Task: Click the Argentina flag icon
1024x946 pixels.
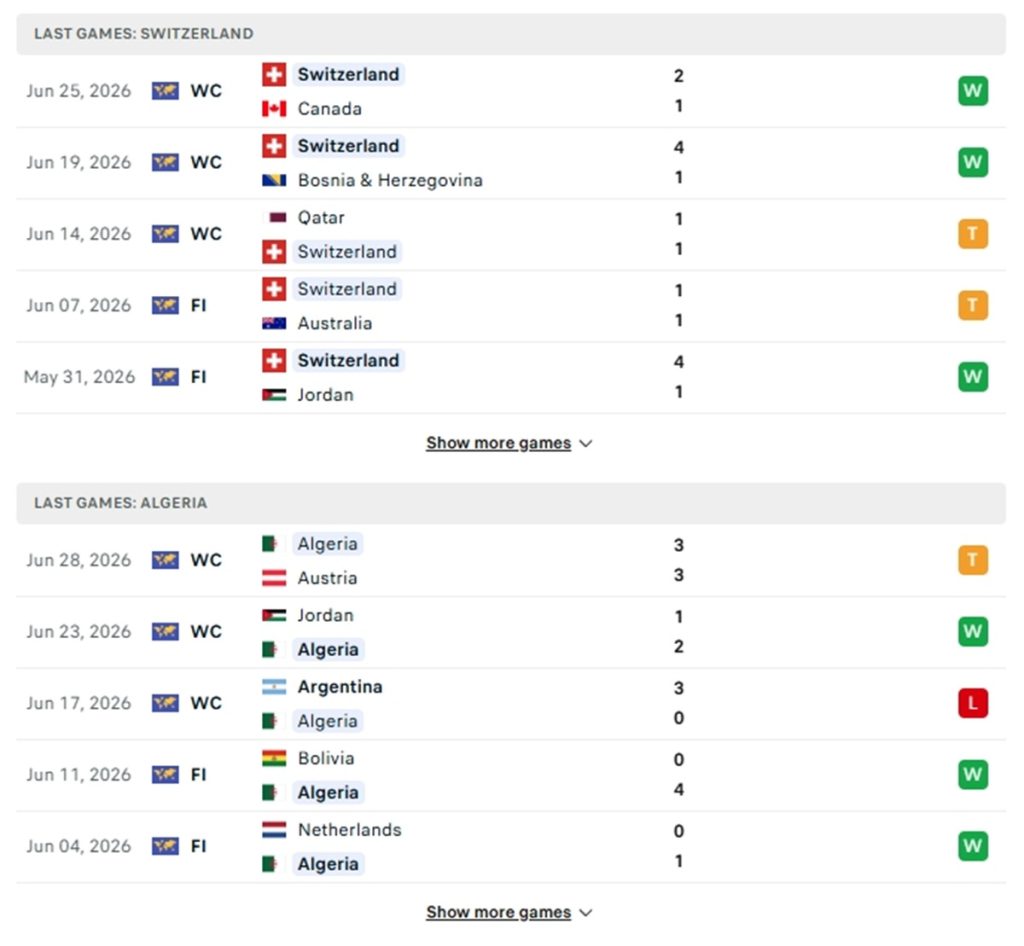Action: 274,687
